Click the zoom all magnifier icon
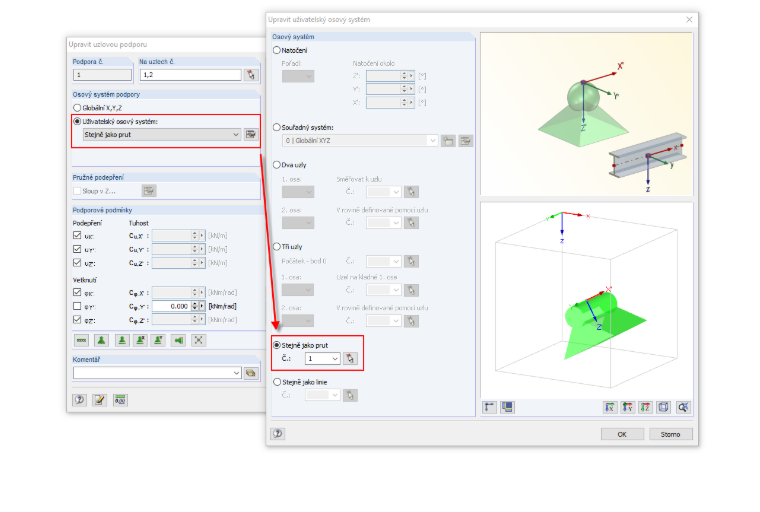 click(x=683, y=407)
